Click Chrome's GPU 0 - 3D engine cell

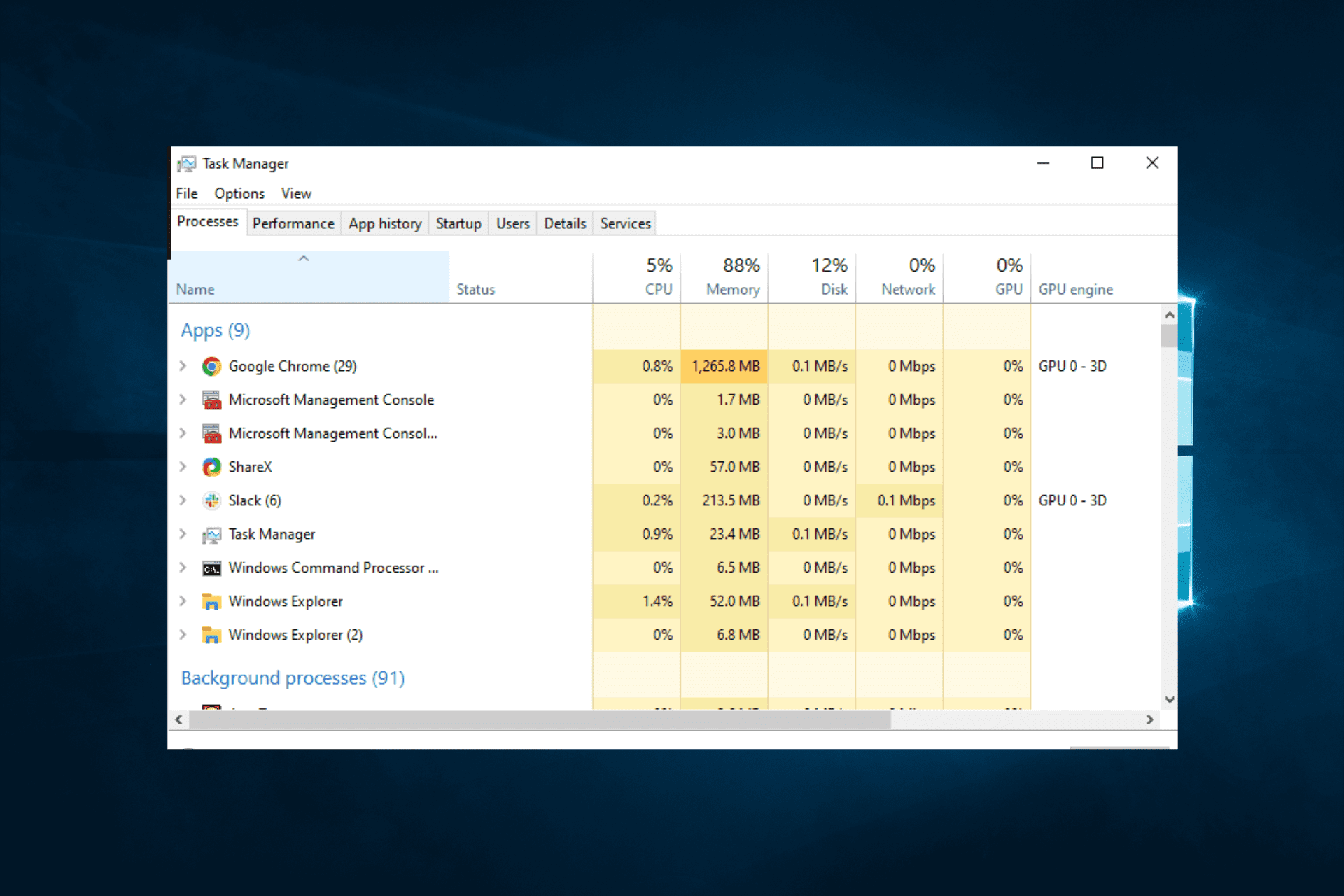(1072, 366)
